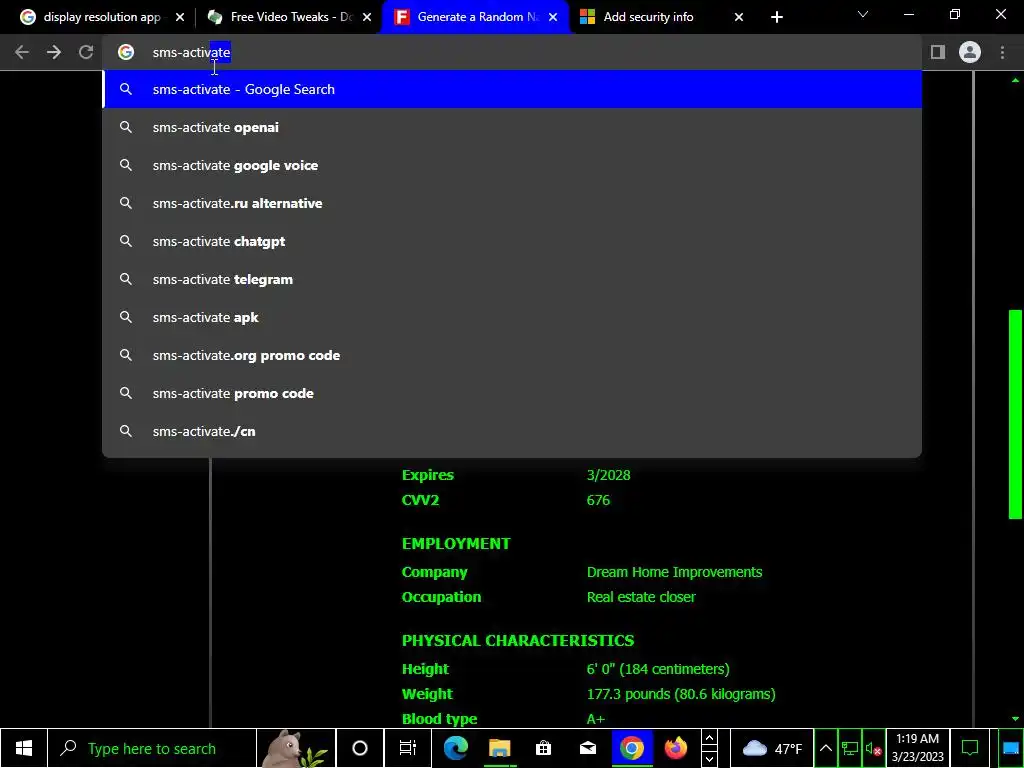Click the page scrollbar down arrow
The width and height of the screenshot is (1024, 768).
pyautogui.click(x=1015, y=718)
